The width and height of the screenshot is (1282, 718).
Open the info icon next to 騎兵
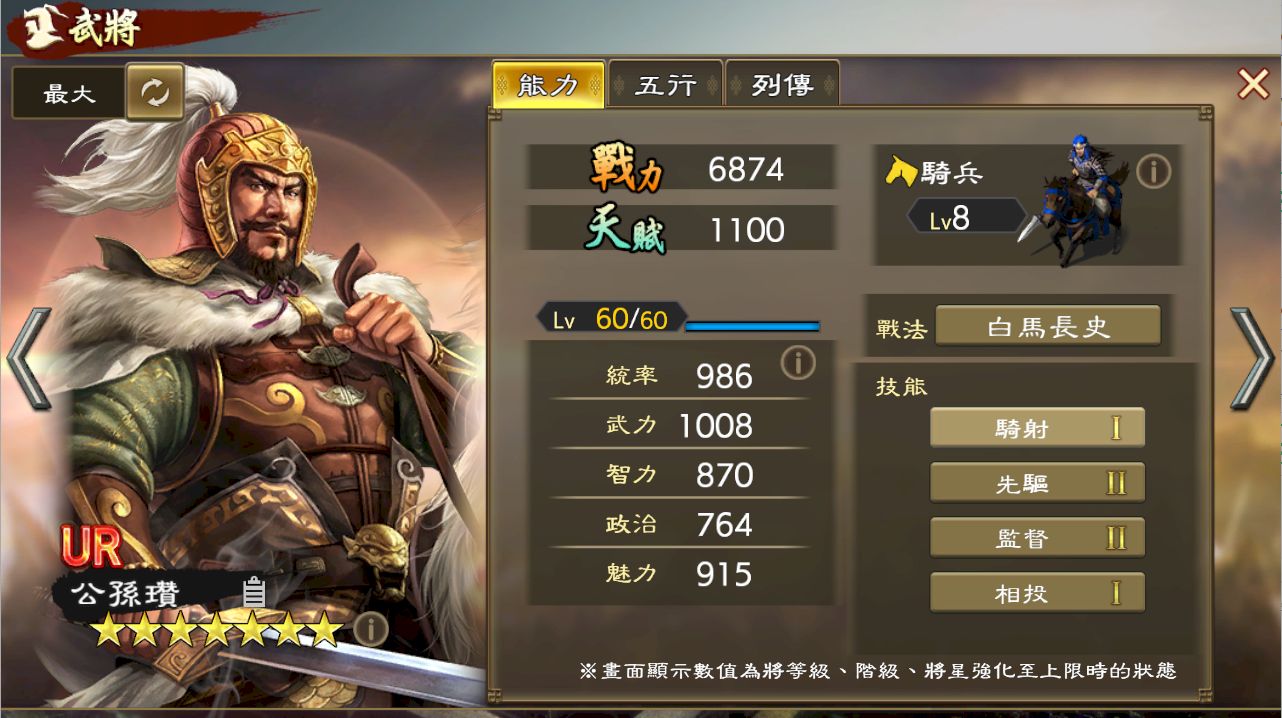1153,172
